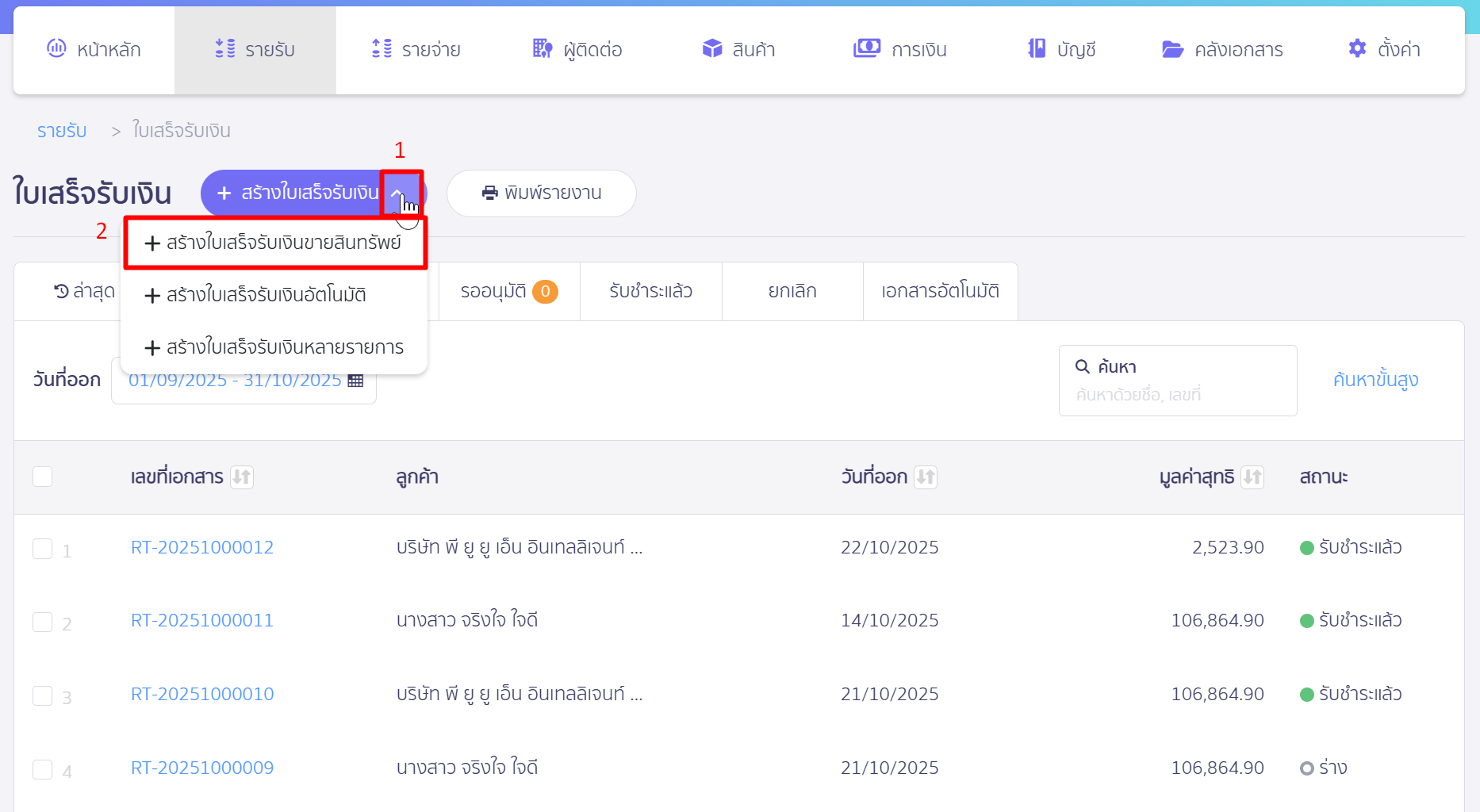
Task: Select the บัญชี accounting icon
Action: 1035,48
